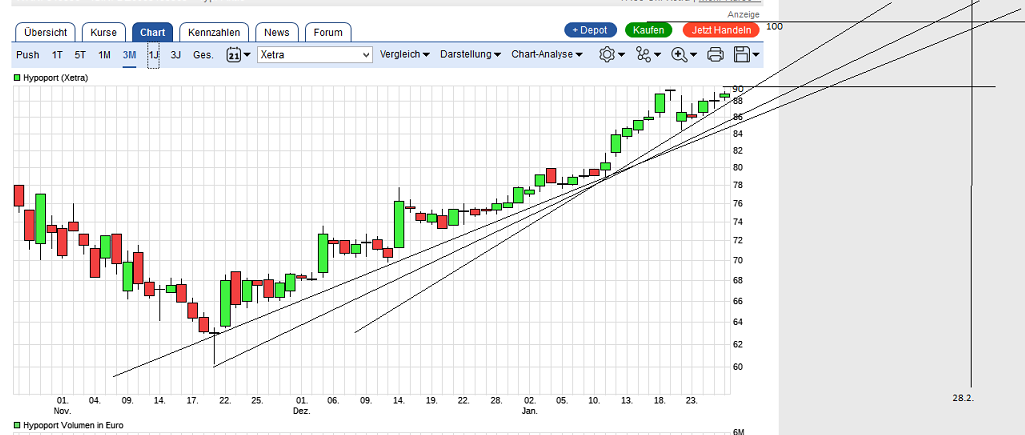Image resolution: width=1025 pixels, height=435 pixels.
Task: Click the 60 price axis label
Action: point(738,366)
